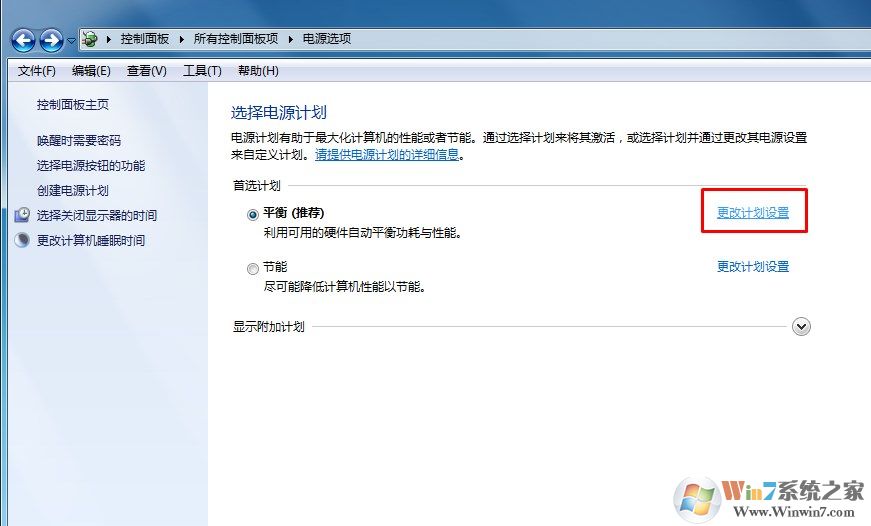Open 选择电源按钮的功能
871x526 pixels.
pos(91,166)
